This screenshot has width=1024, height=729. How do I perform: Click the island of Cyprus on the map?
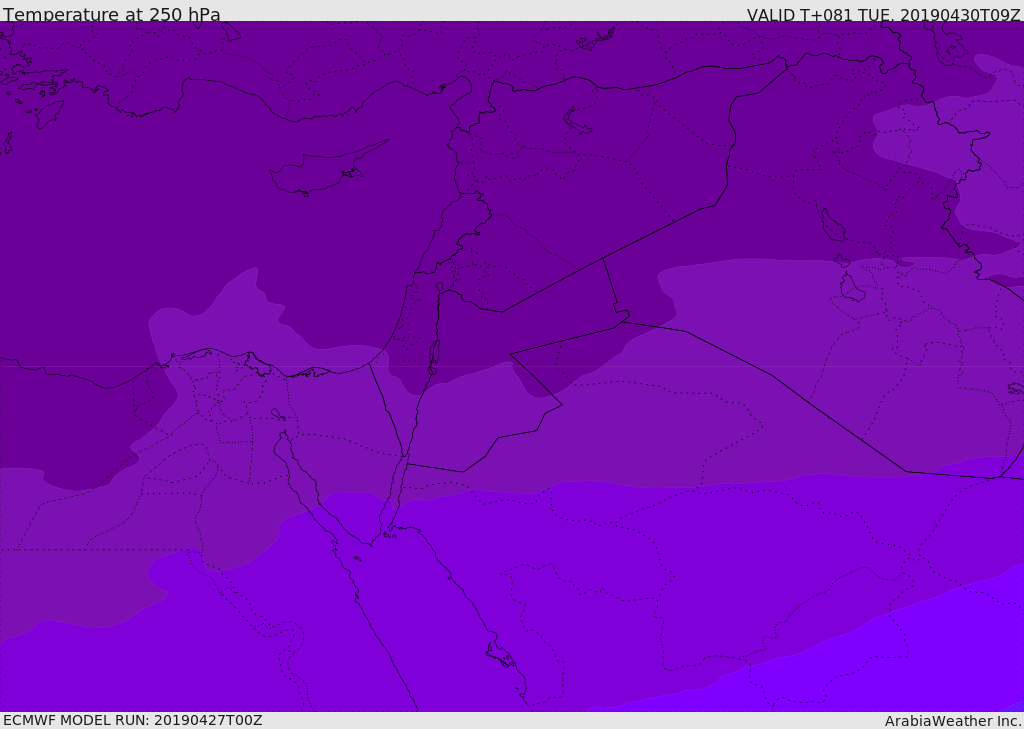pyautogui.click(x=328, y=169)
